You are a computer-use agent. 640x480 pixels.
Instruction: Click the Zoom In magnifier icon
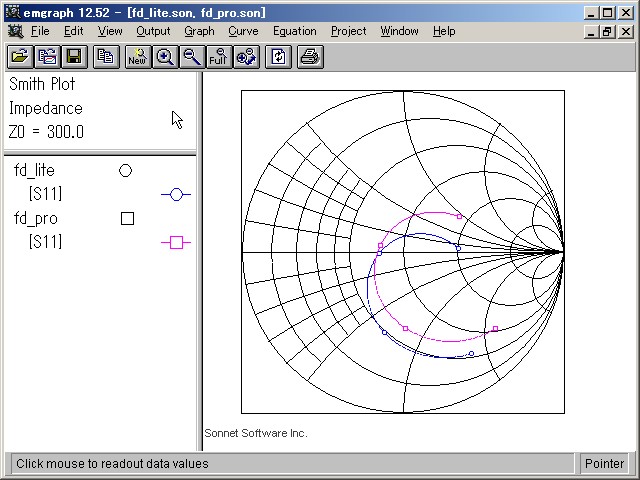pos(165,57)
